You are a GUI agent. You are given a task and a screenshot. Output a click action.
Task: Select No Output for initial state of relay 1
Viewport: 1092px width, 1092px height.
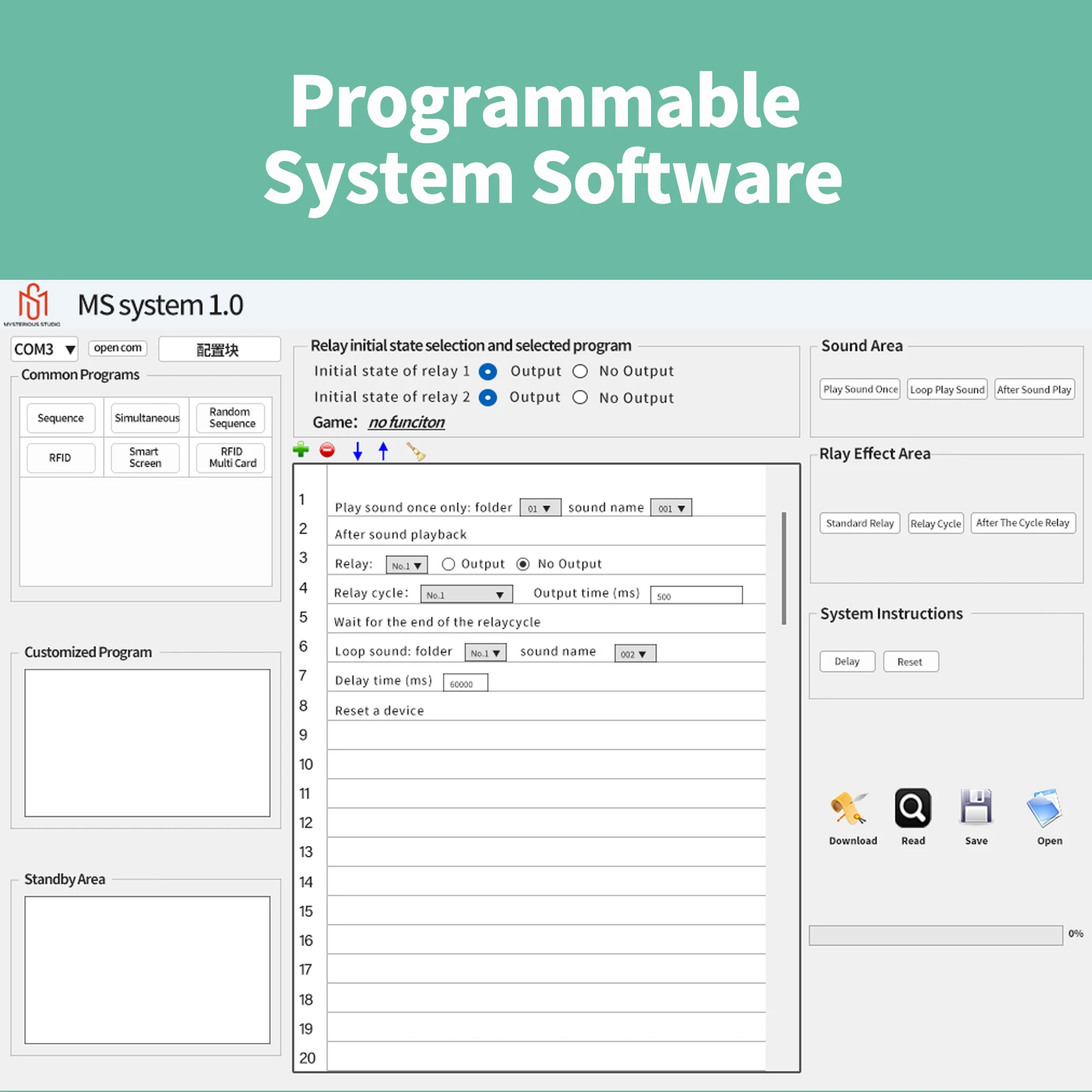(x=580, y=371)
